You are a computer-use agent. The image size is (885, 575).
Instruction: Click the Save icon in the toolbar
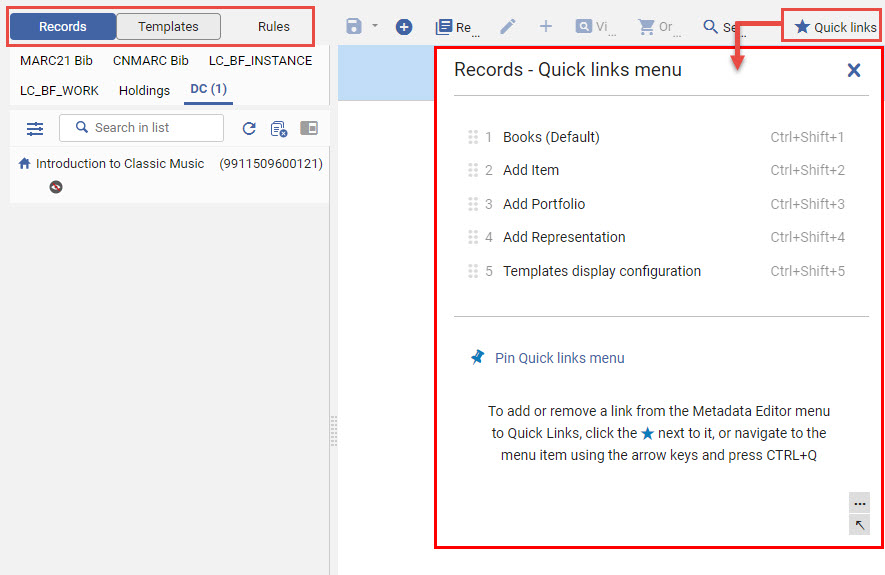coord(354,26)
